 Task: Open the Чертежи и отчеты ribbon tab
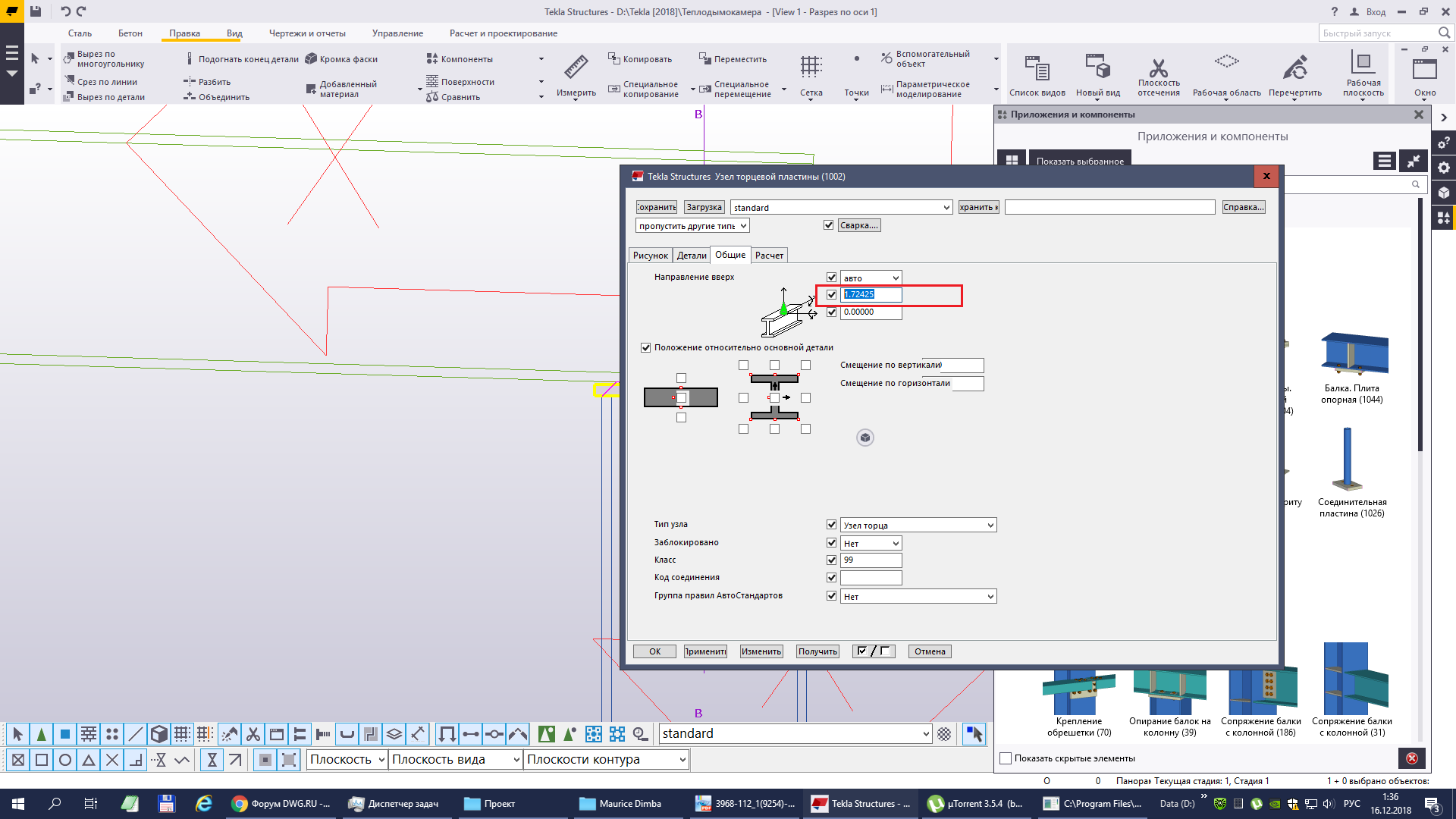[307, 33]
